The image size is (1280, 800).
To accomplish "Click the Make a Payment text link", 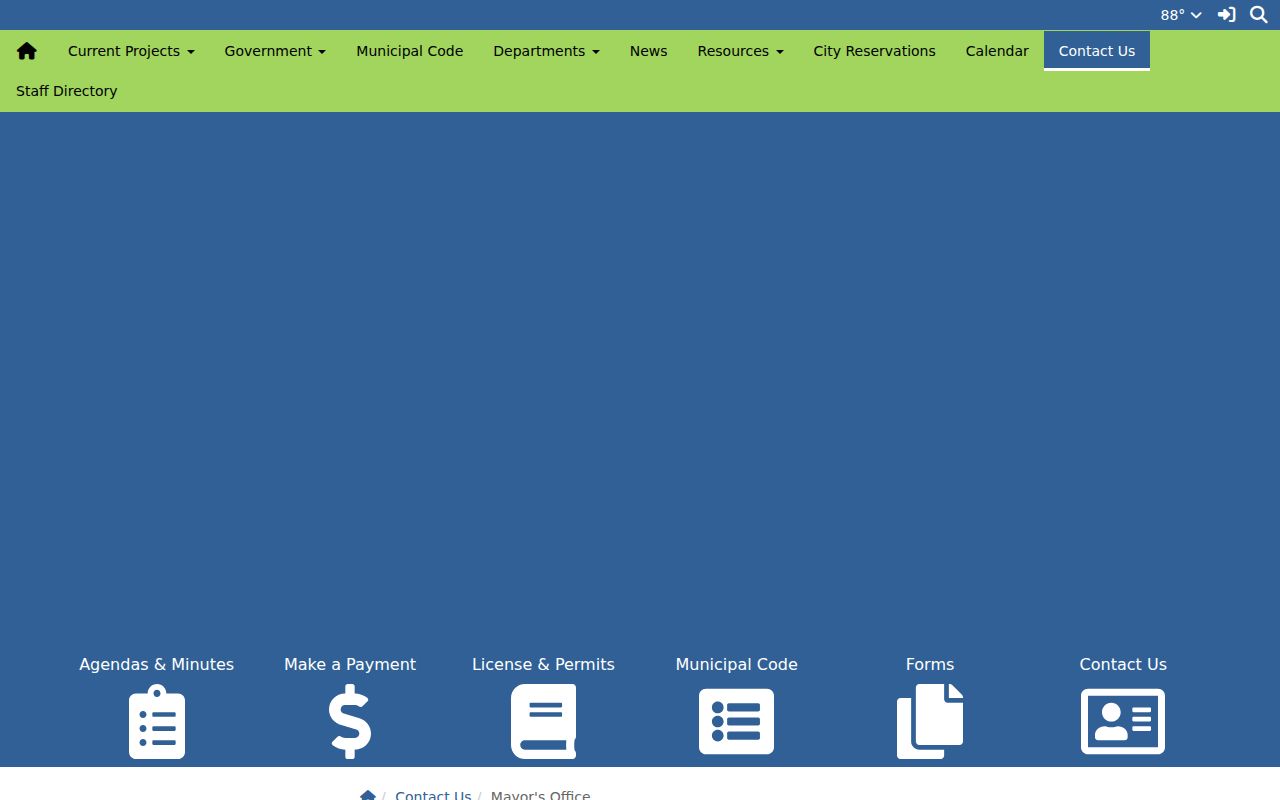I will click(x=350, y=664).
